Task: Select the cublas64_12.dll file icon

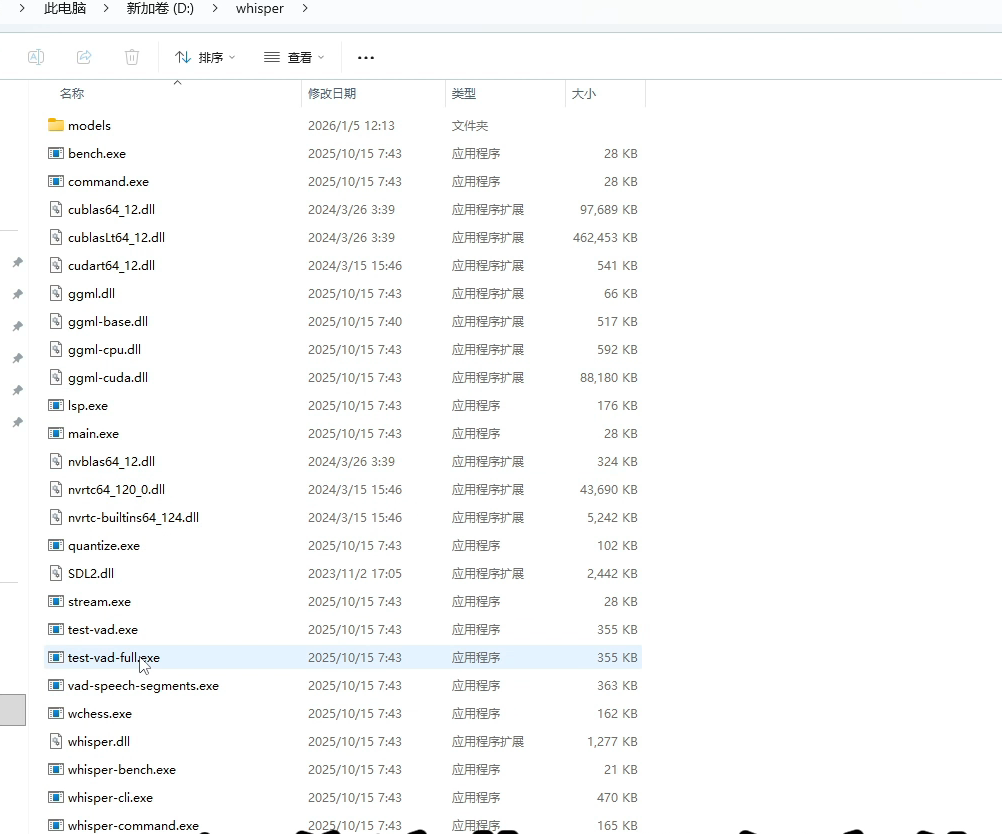Action: click(56, 209)
